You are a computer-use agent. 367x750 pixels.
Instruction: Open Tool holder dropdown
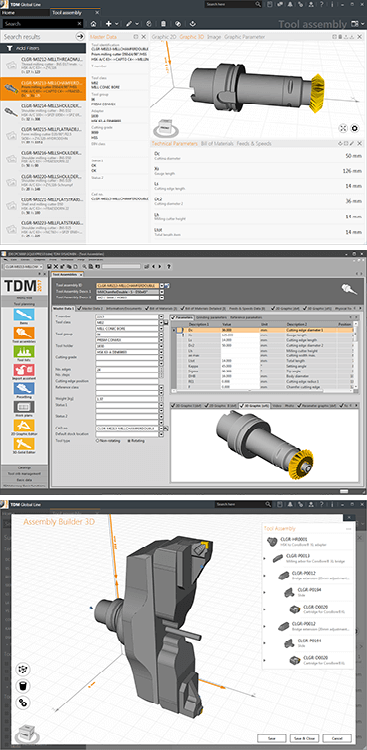(x=160, y=346)
